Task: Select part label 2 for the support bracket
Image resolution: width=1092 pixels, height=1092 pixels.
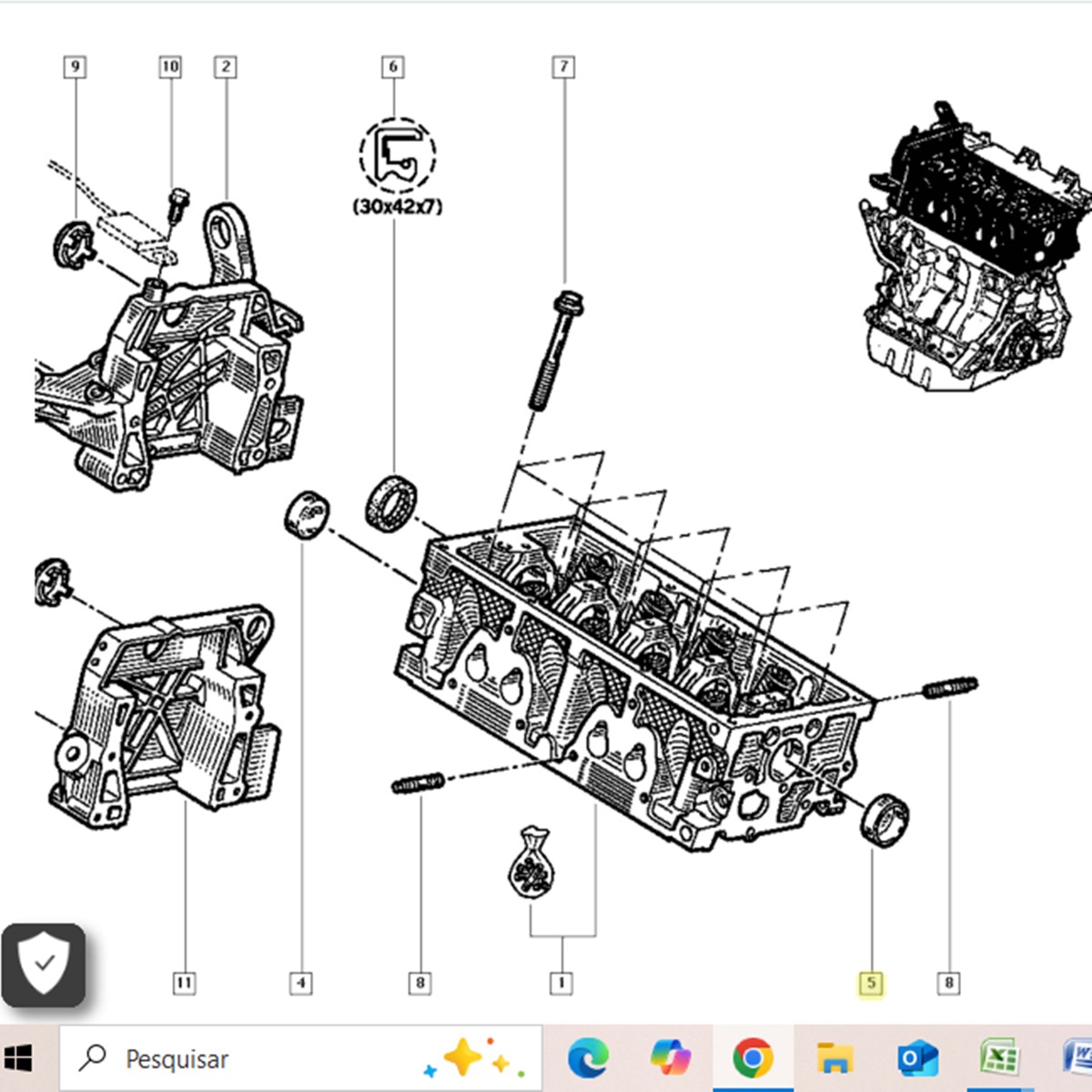Action: (x=224, y=66)
